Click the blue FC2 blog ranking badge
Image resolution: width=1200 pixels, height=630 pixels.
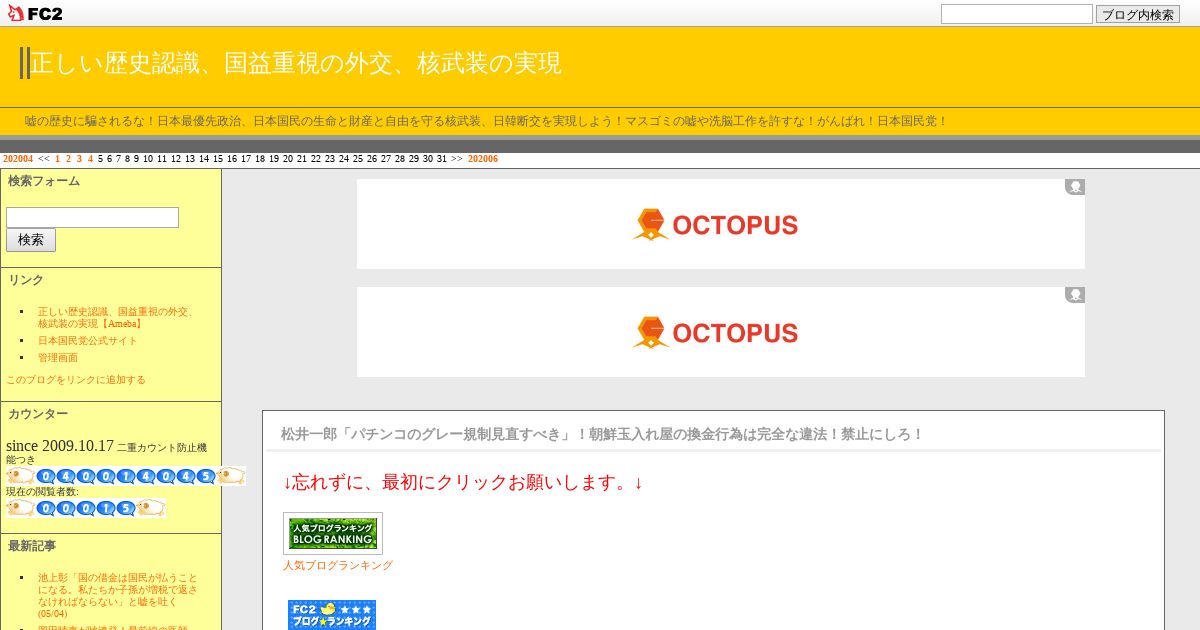pyautogui.click(x=332, y=615)
